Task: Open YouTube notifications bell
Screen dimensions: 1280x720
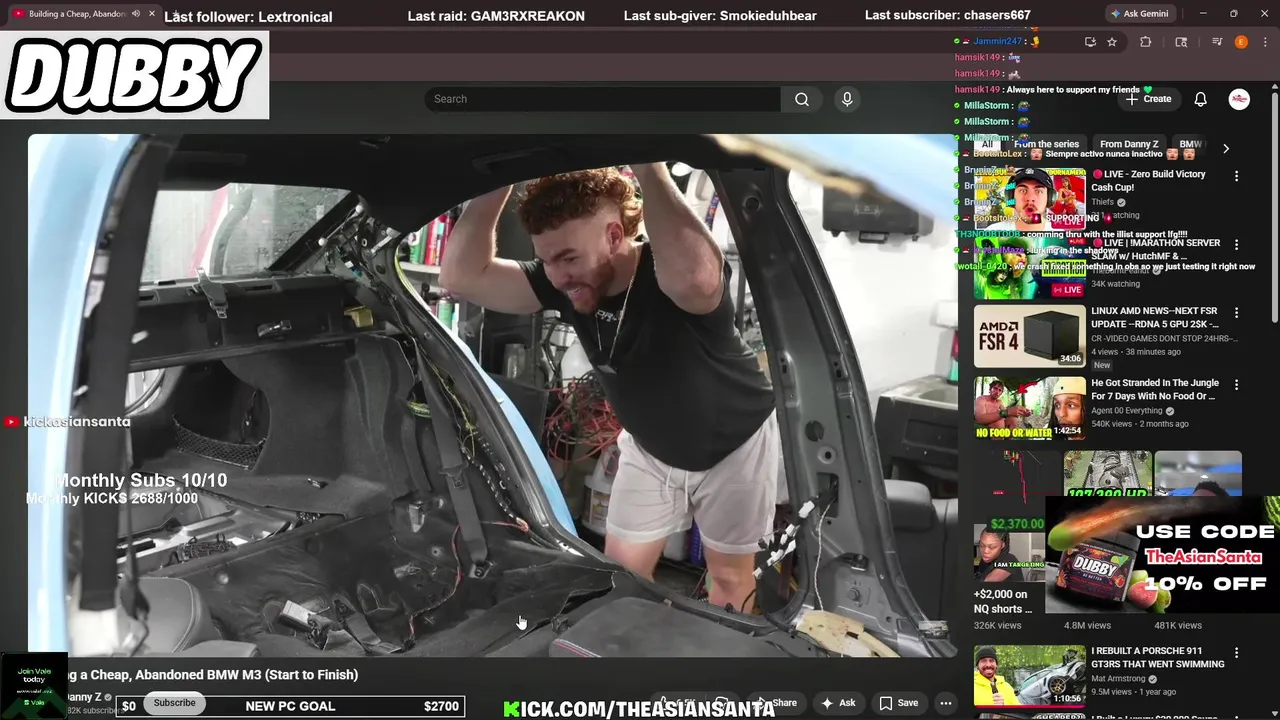Action: pyautogui.click(x=1200, y=99)
